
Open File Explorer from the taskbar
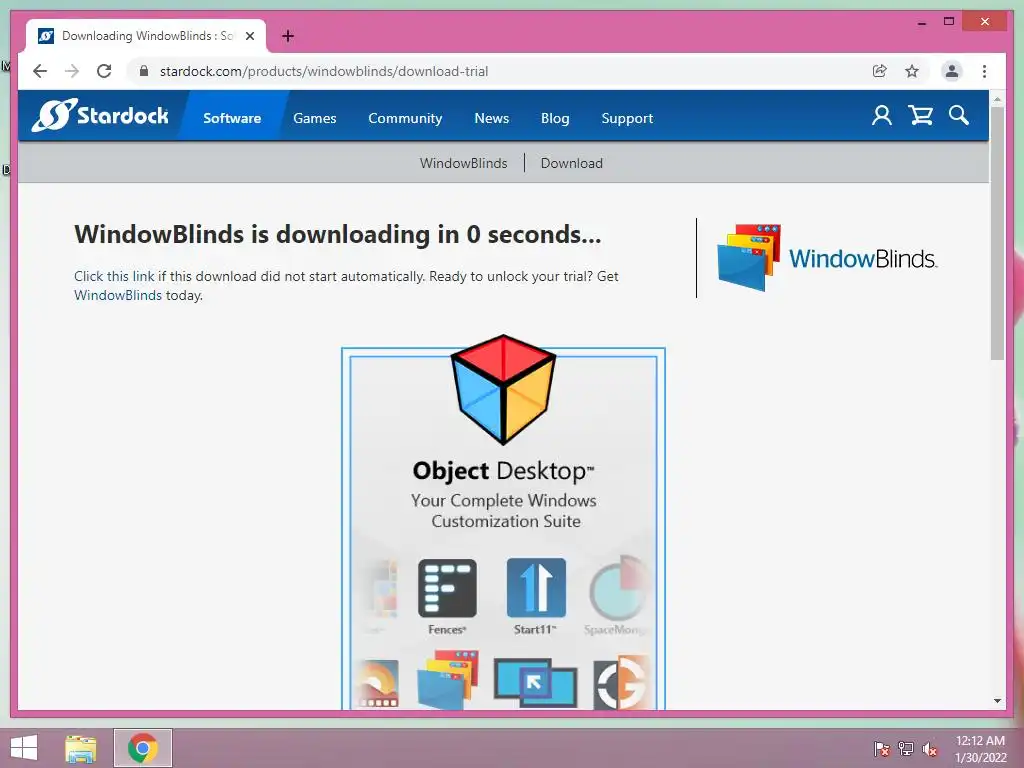pyautogui.click(x=81, y=748)
